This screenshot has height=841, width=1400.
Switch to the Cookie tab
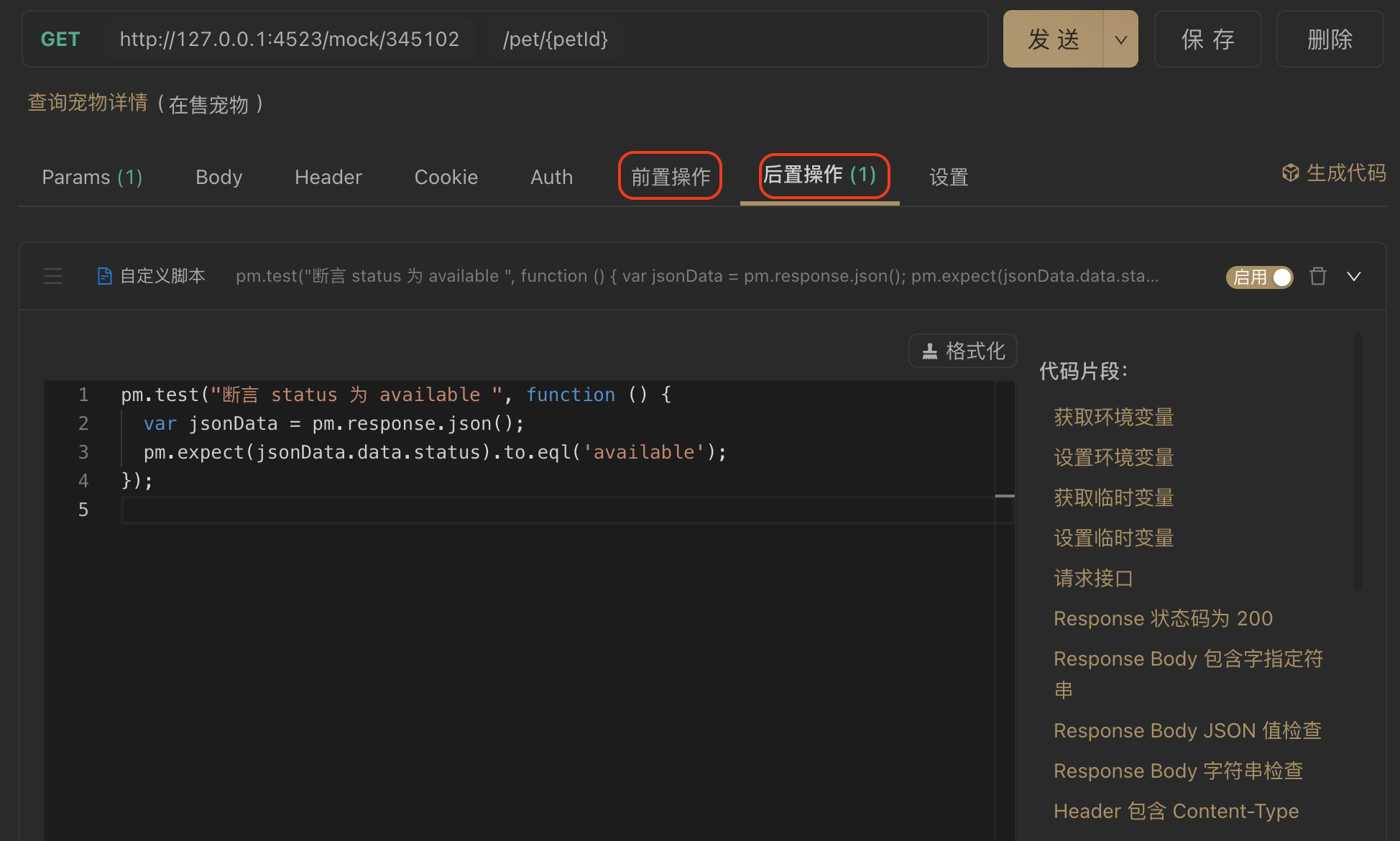click(446, 177)
